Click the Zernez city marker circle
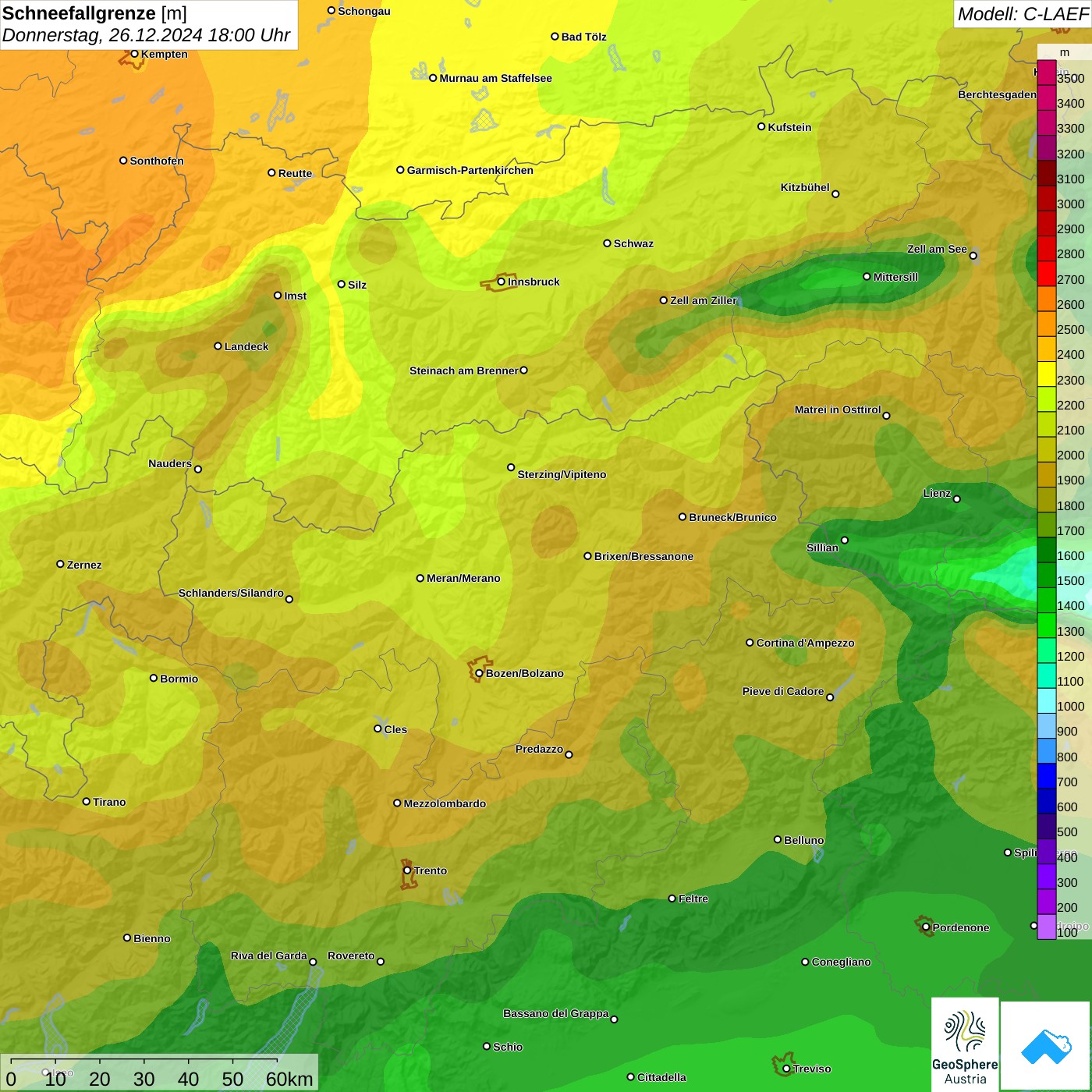Viewport: 1092px width, 1092px height. point(60,564)
